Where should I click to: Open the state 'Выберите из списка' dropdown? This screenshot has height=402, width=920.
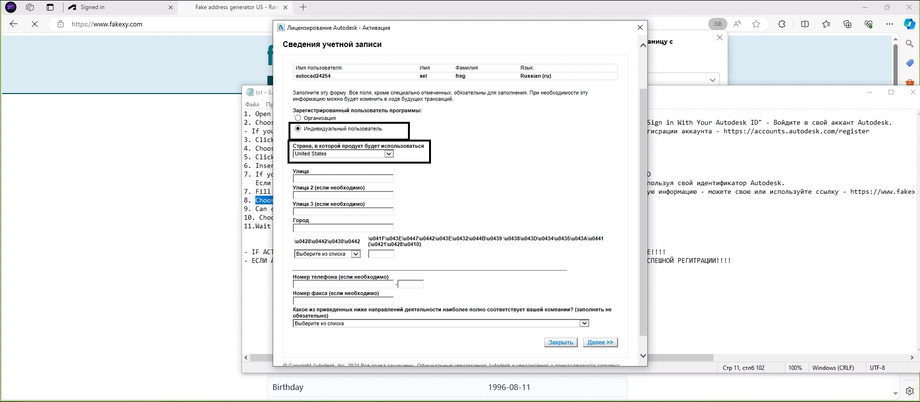point(327,254)
